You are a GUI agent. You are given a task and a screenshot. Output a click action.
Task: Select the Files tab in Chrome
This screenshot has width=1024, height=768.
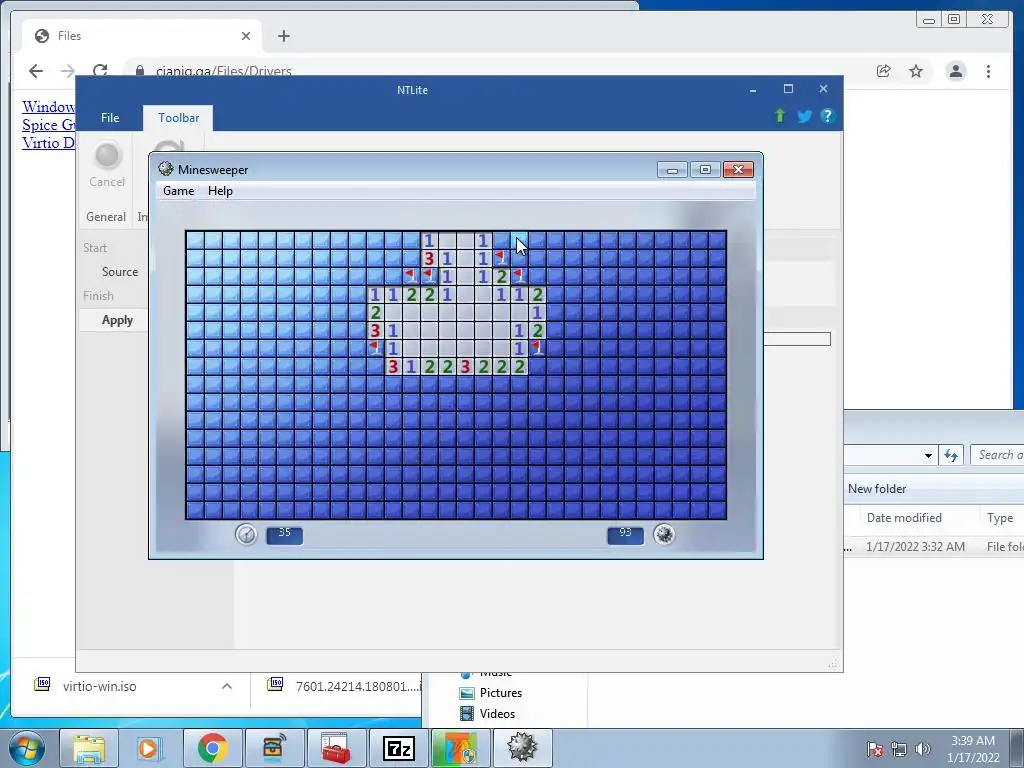[142, 36]
